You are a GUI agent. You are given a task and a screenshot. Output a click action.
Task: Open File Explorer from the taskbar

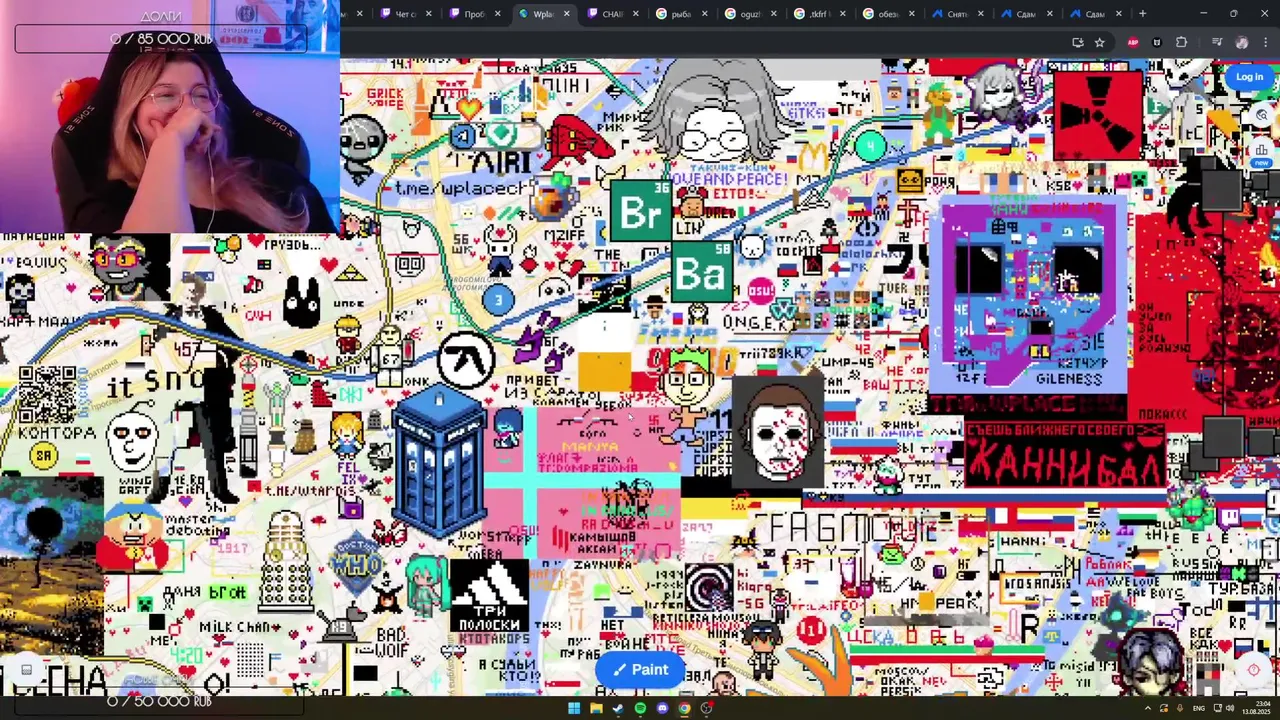(x=596, y=708)
